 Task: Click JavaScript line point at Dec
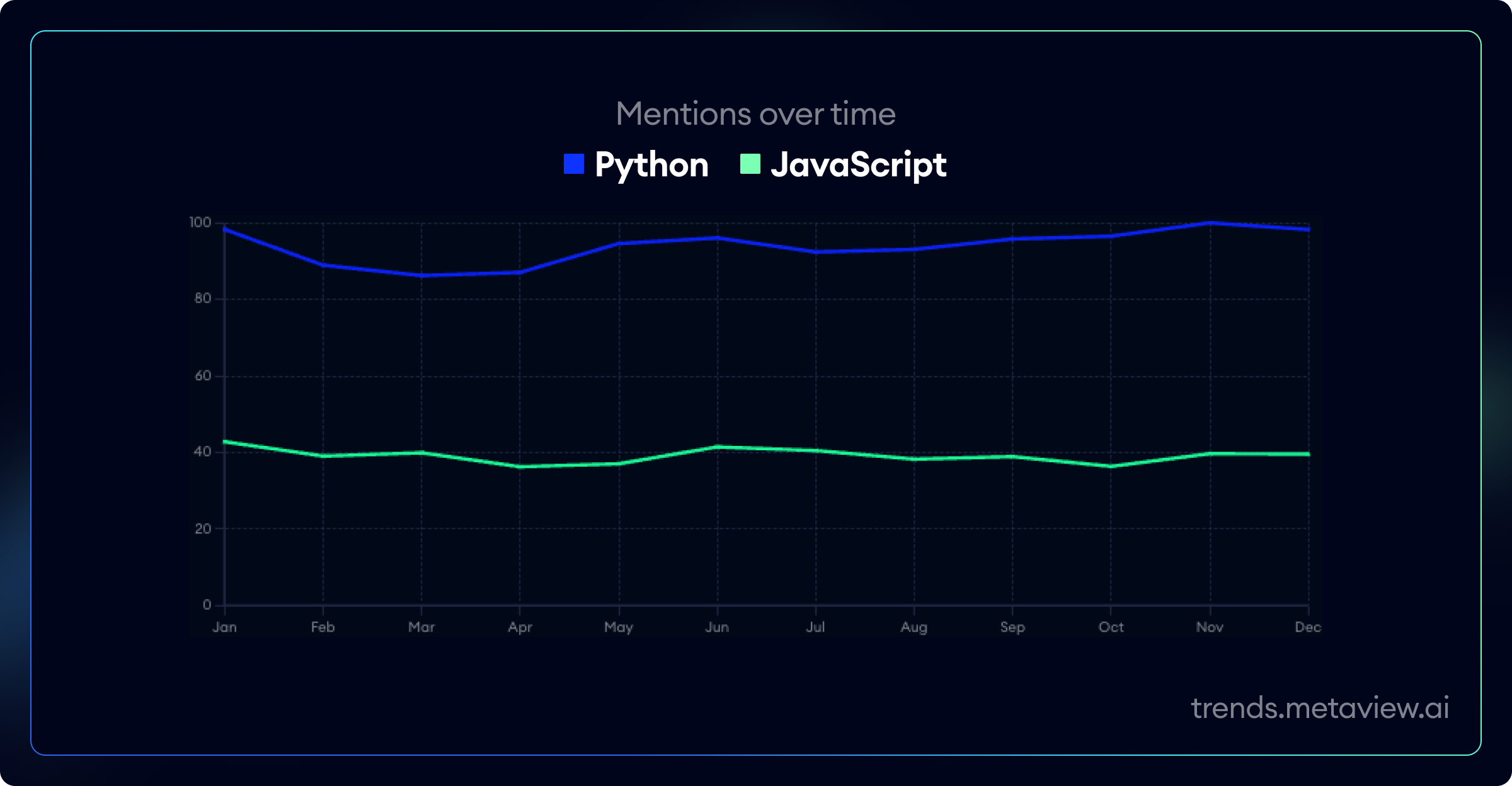(1308, 454)
